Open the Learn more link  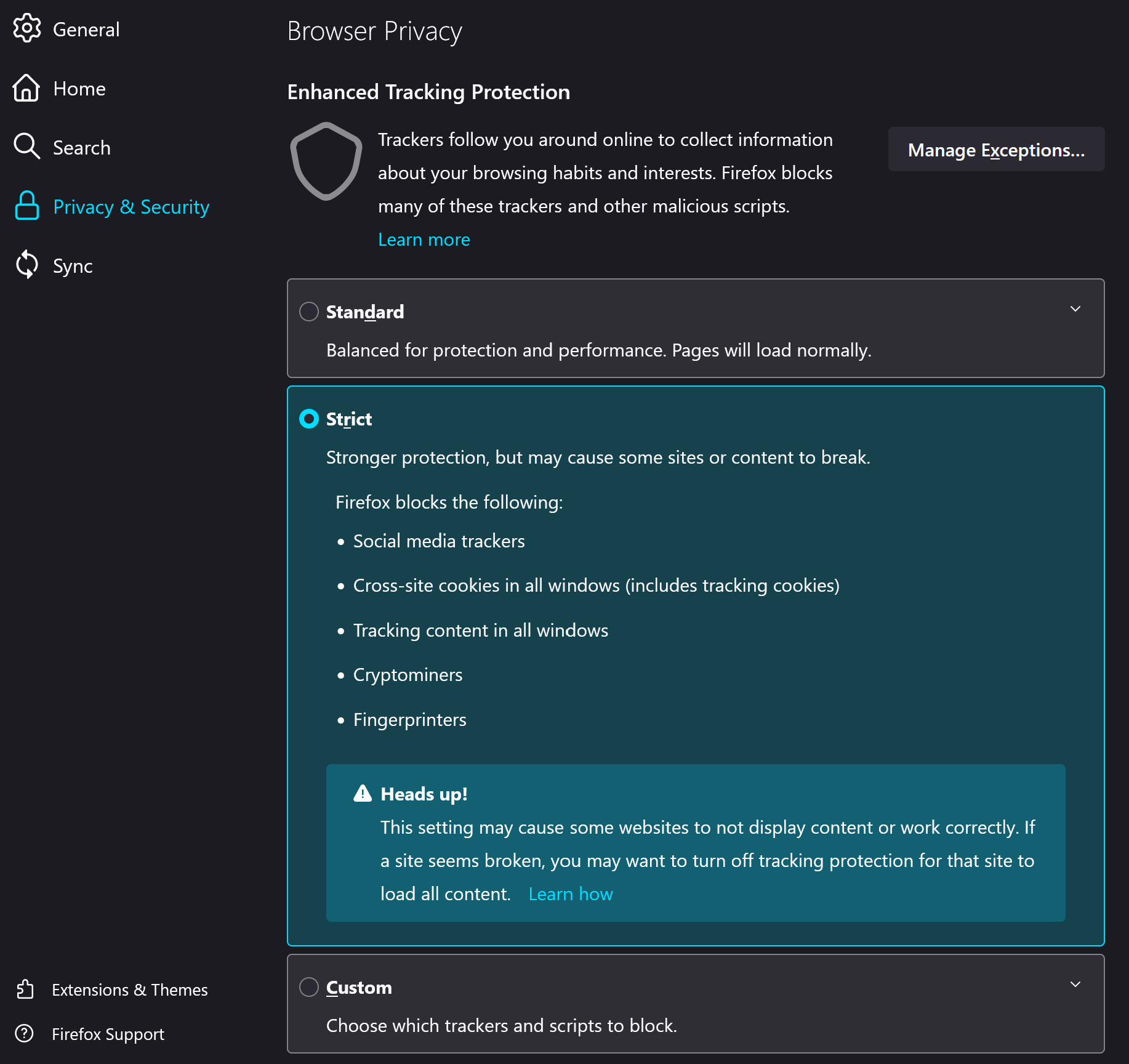point(424,240)
